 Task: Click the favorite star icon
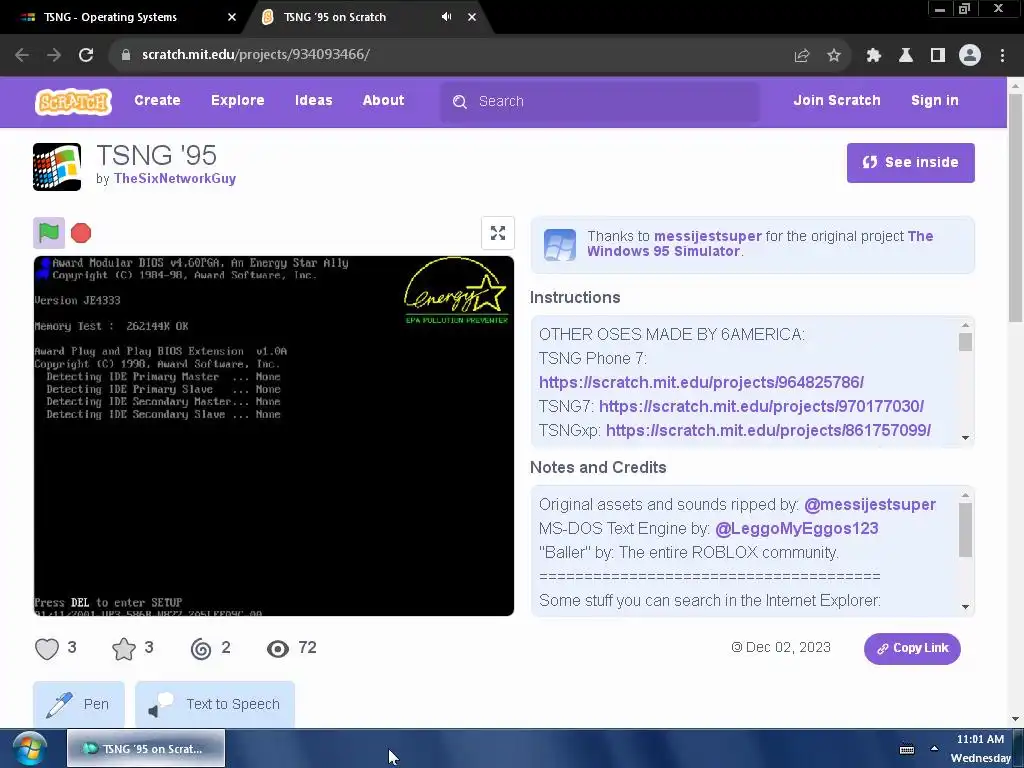124,648
